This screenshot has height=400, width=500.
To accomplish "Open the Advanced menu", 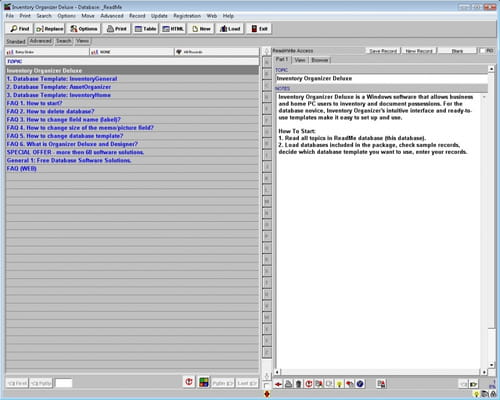I will (x=112, y=16).
